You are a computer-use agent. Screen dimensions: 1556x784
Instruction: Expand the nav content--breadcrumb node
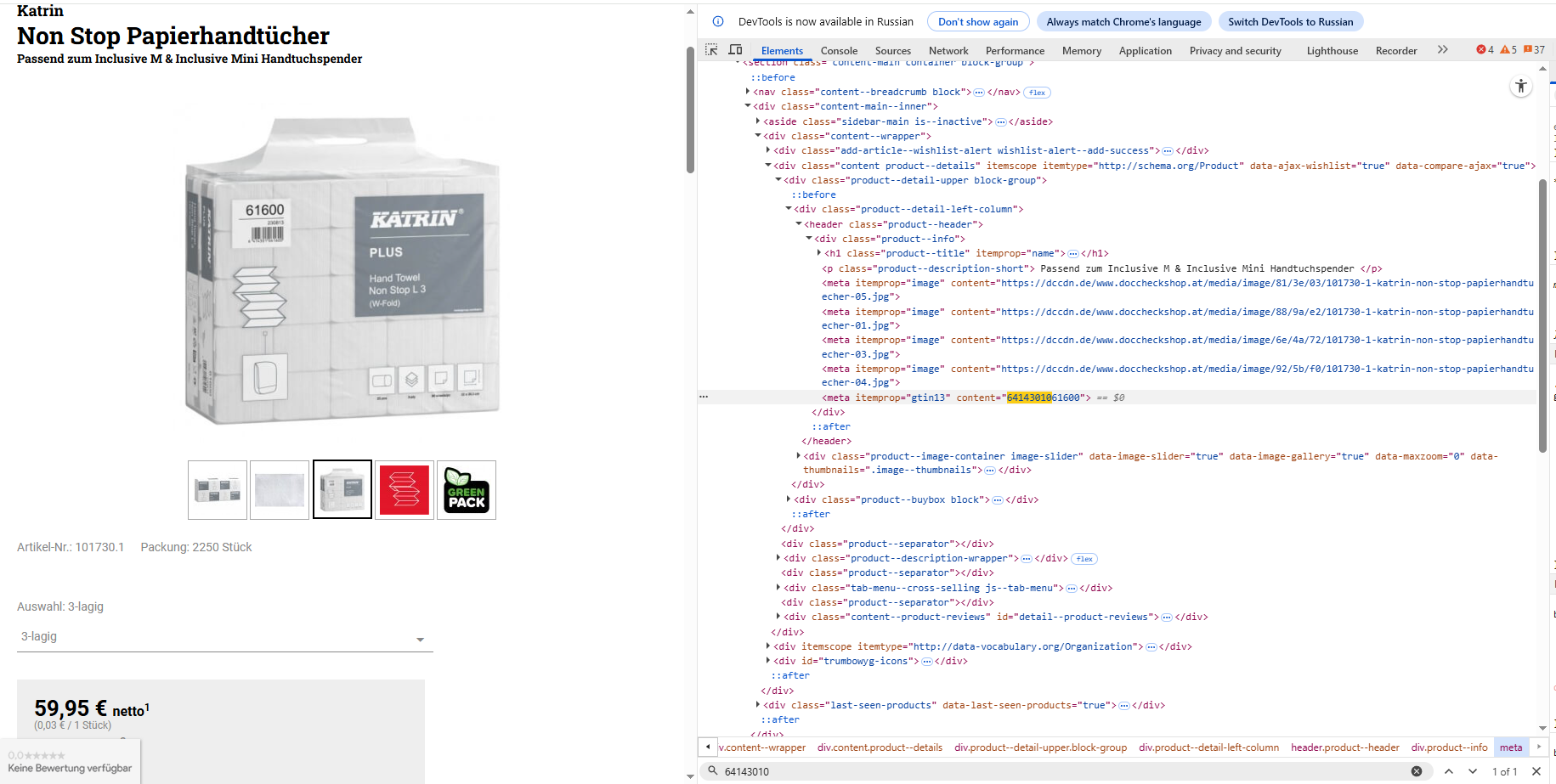[748, 92]
